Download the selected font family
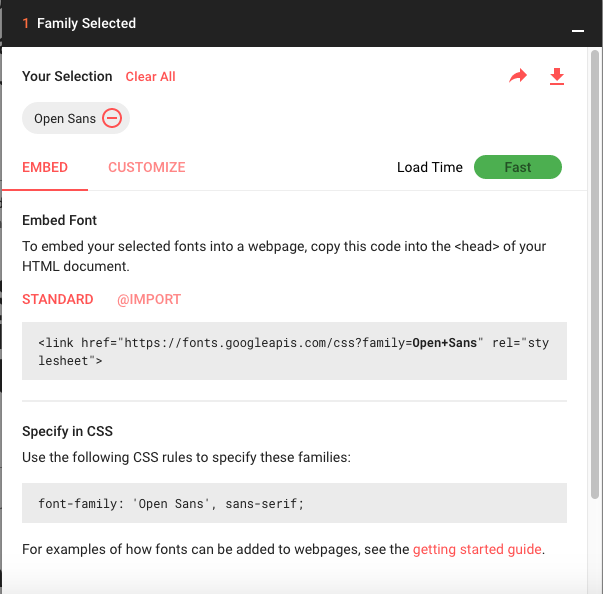The height and width of the screenshot is (594, 603). coord(556,76)
